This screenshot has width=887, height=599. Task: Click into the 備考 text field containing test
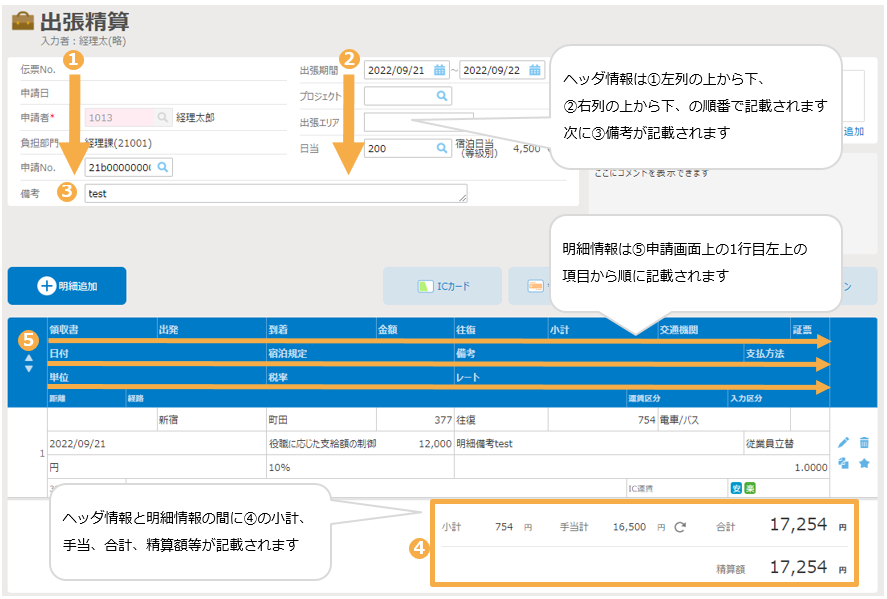point(275,193)
